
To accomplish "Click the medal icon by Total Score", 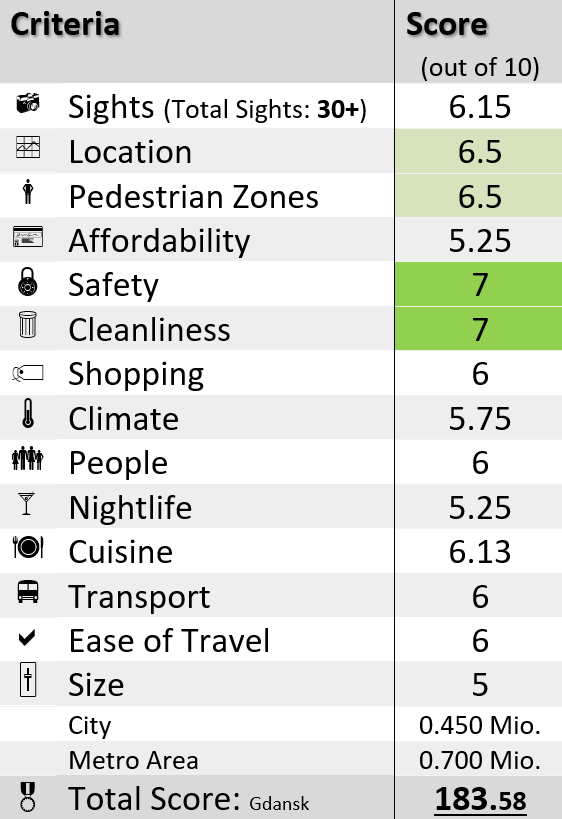I will pos(28,797).
